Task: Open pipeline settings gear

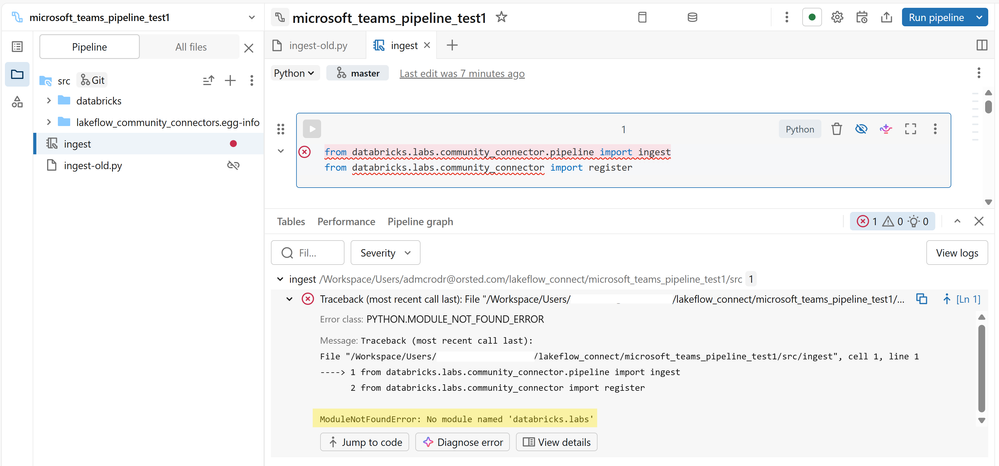Action: 837,18
